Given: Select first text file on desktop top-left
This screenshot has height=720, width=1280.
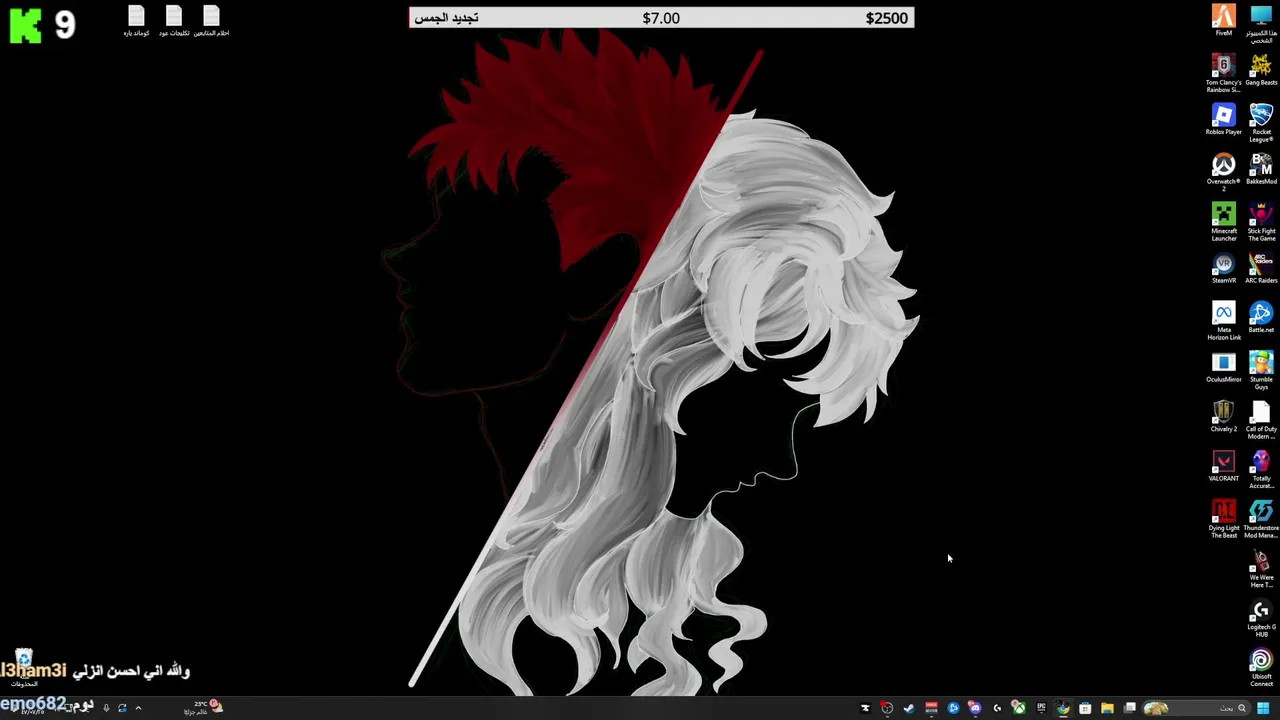Looking at the screenshot, I should [x=136, y=21].
